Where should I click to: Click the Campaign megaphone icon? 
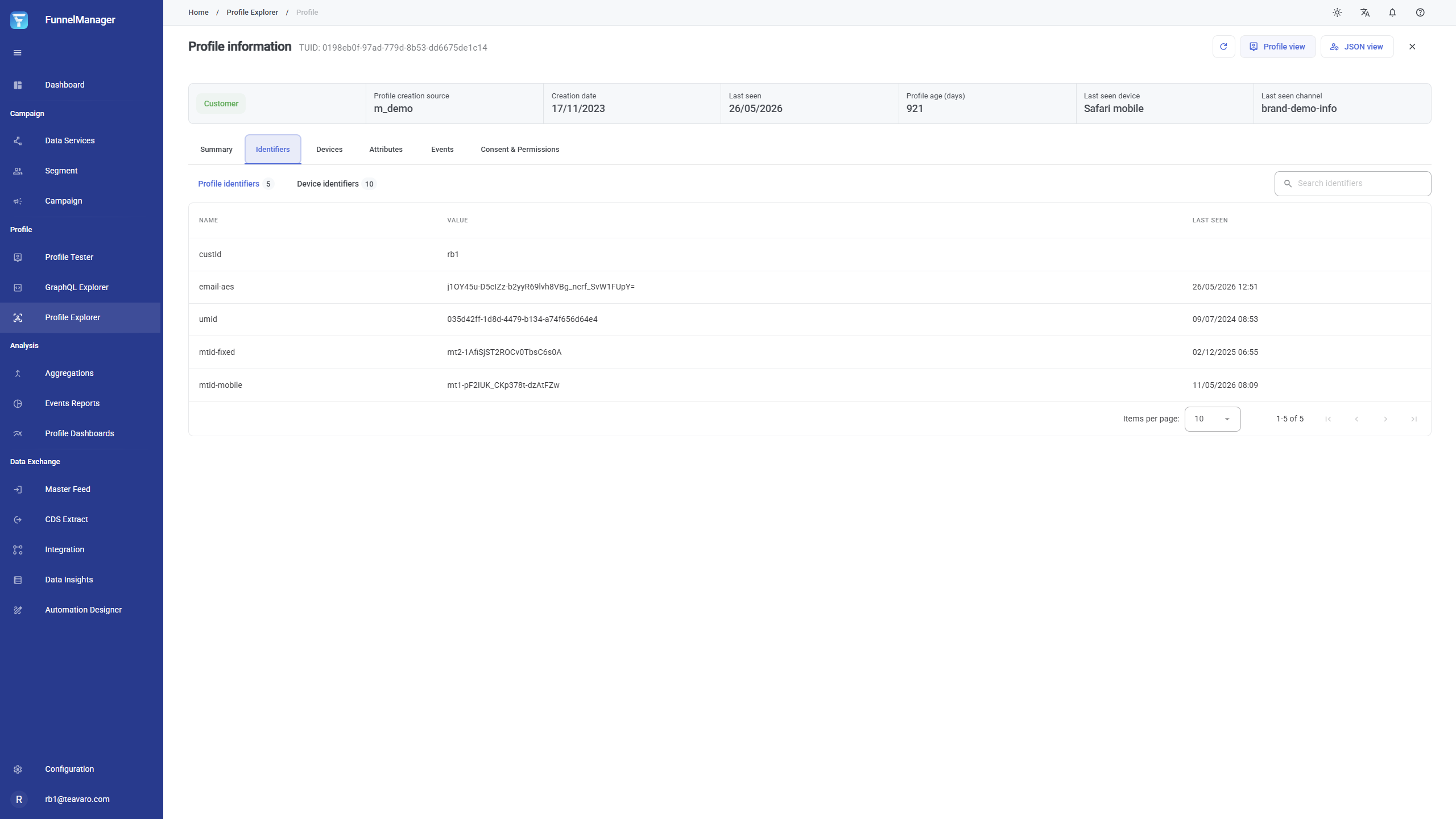(x=18, y=201)
